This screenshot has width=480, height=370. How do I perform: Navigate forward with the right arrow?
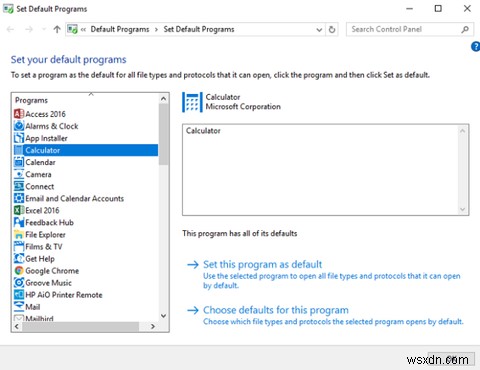29,29
